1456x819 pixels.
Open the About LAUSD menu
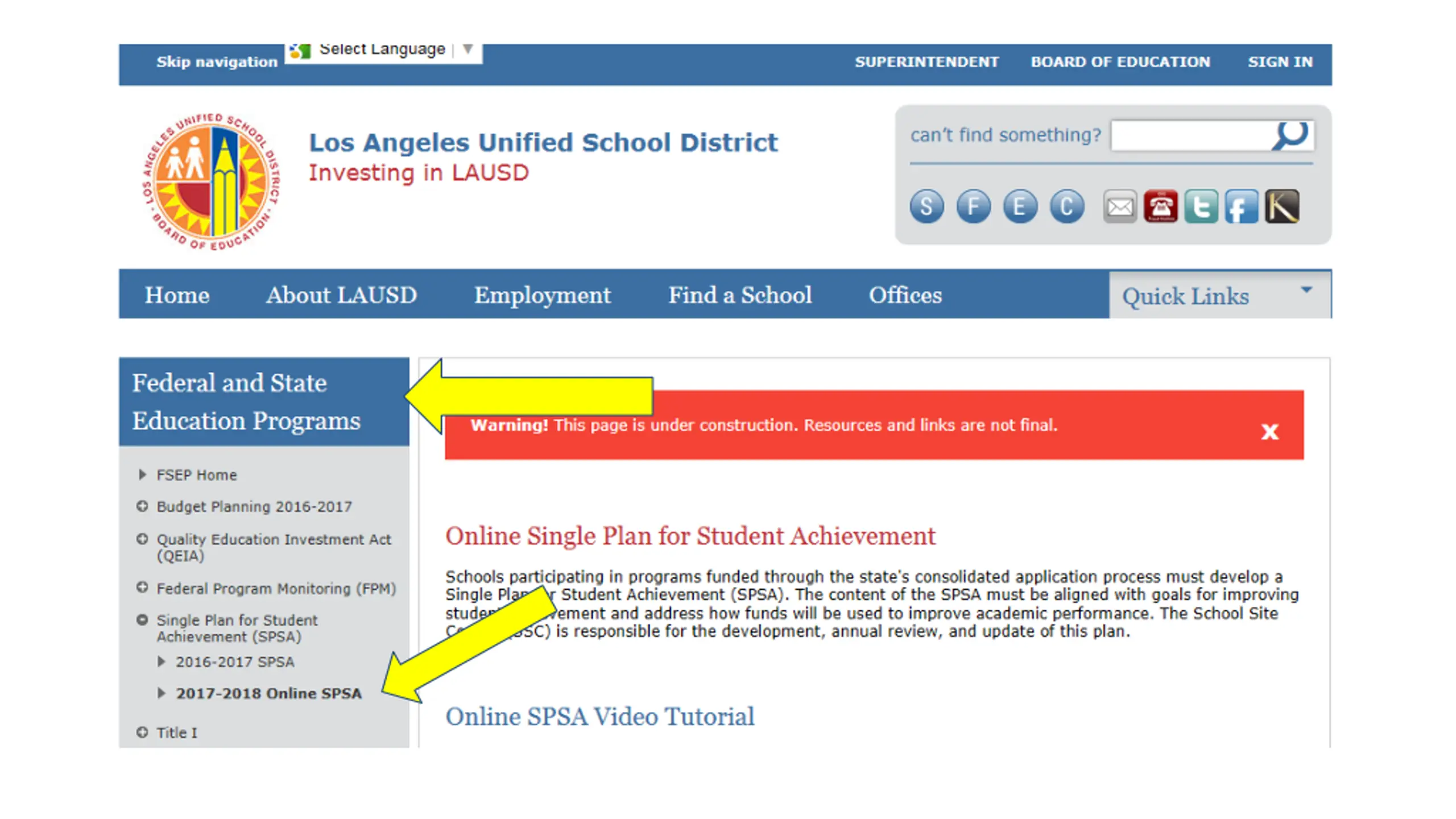tap(341, 295)
